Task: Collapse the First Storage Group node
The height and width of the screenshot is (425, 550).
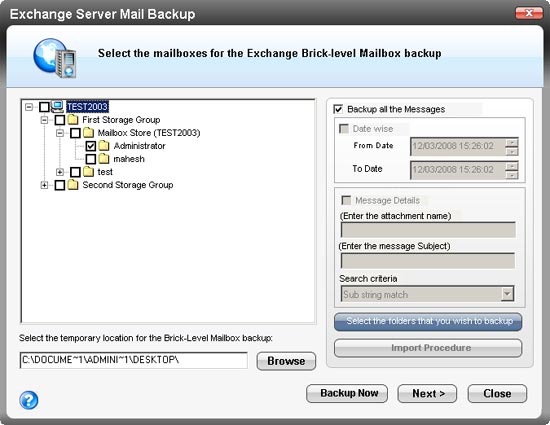Action: [x=44, y=120]
